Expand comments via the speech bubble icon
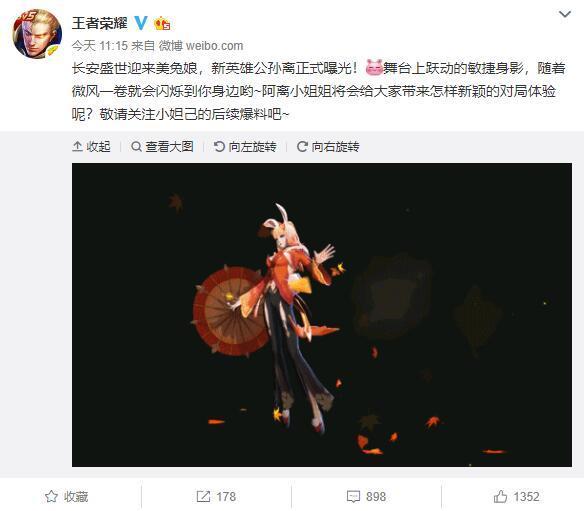This screenshot has height=511, width=584. [353, 496]
